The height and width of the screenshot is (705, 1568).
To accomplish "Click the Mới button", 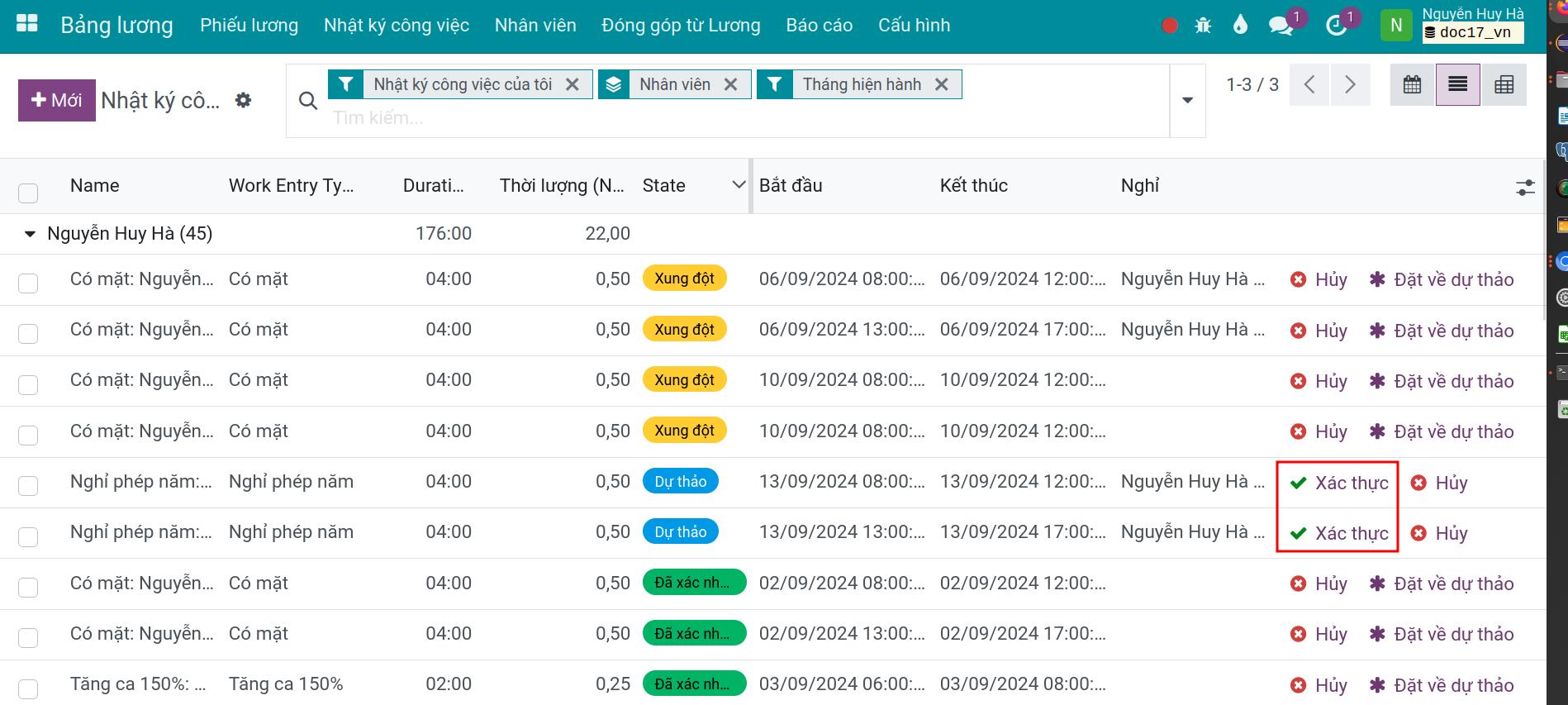I will point(57,100).
